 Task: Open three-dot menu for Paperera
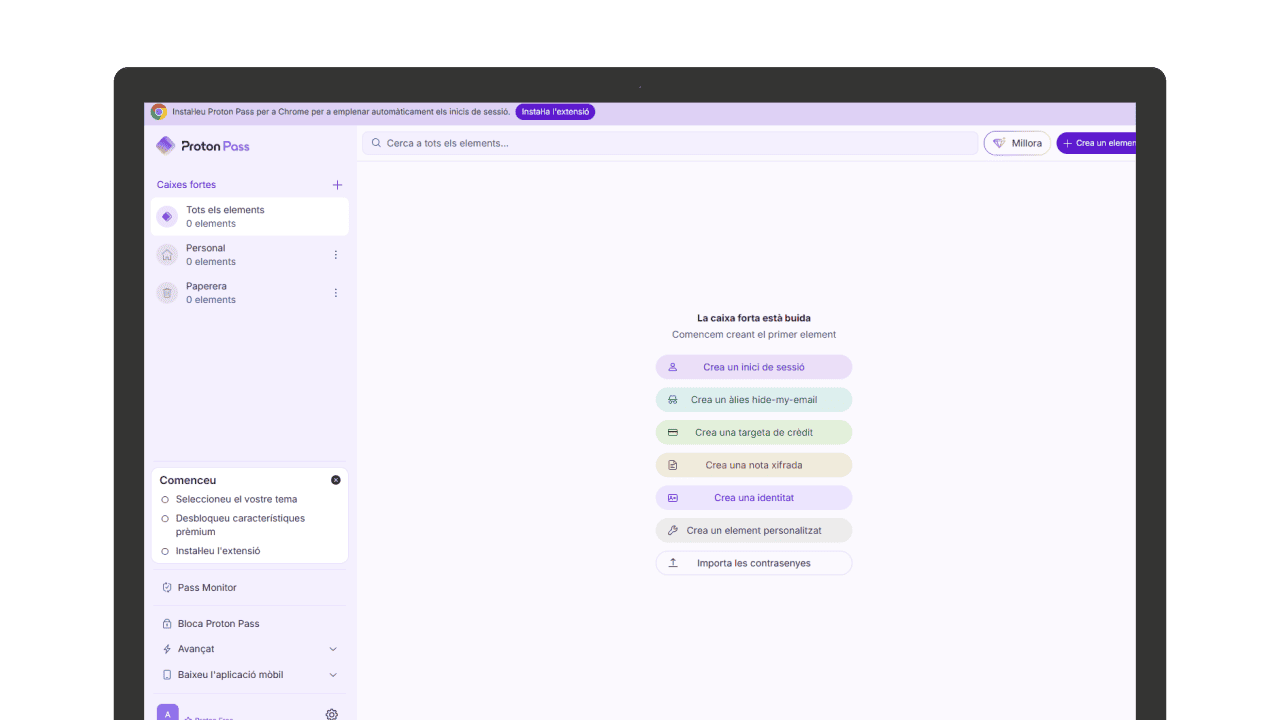(x=335, y=293)
